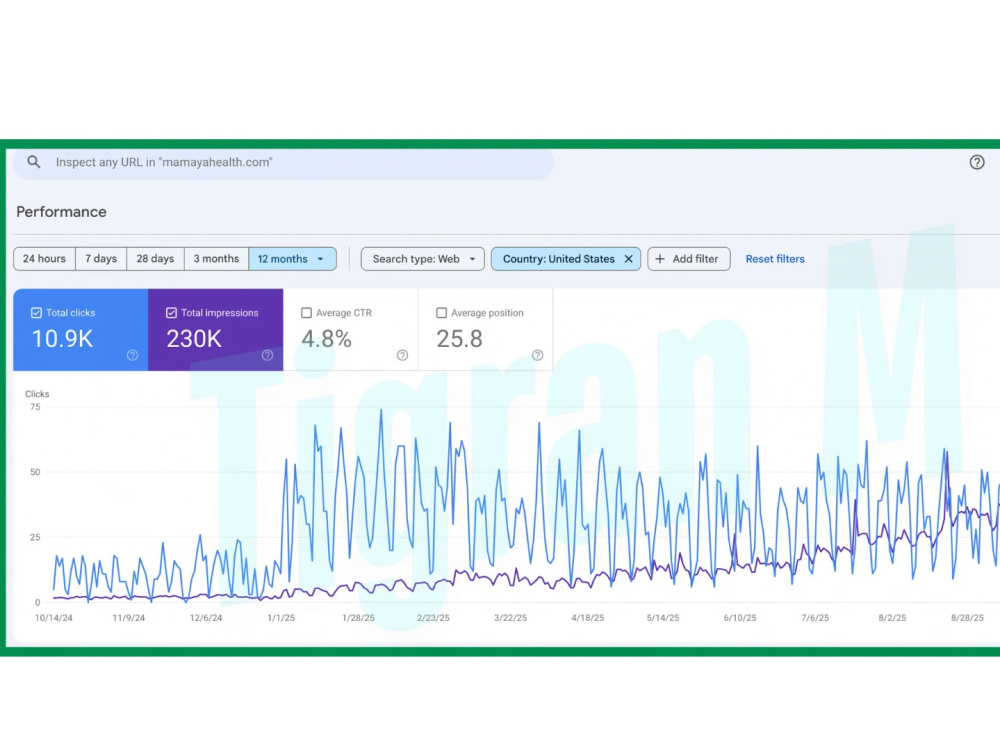Click the 4.8% average CTR value
Image resolution: width=1000 pixels, height=751 pixels.
click(326, 339)
